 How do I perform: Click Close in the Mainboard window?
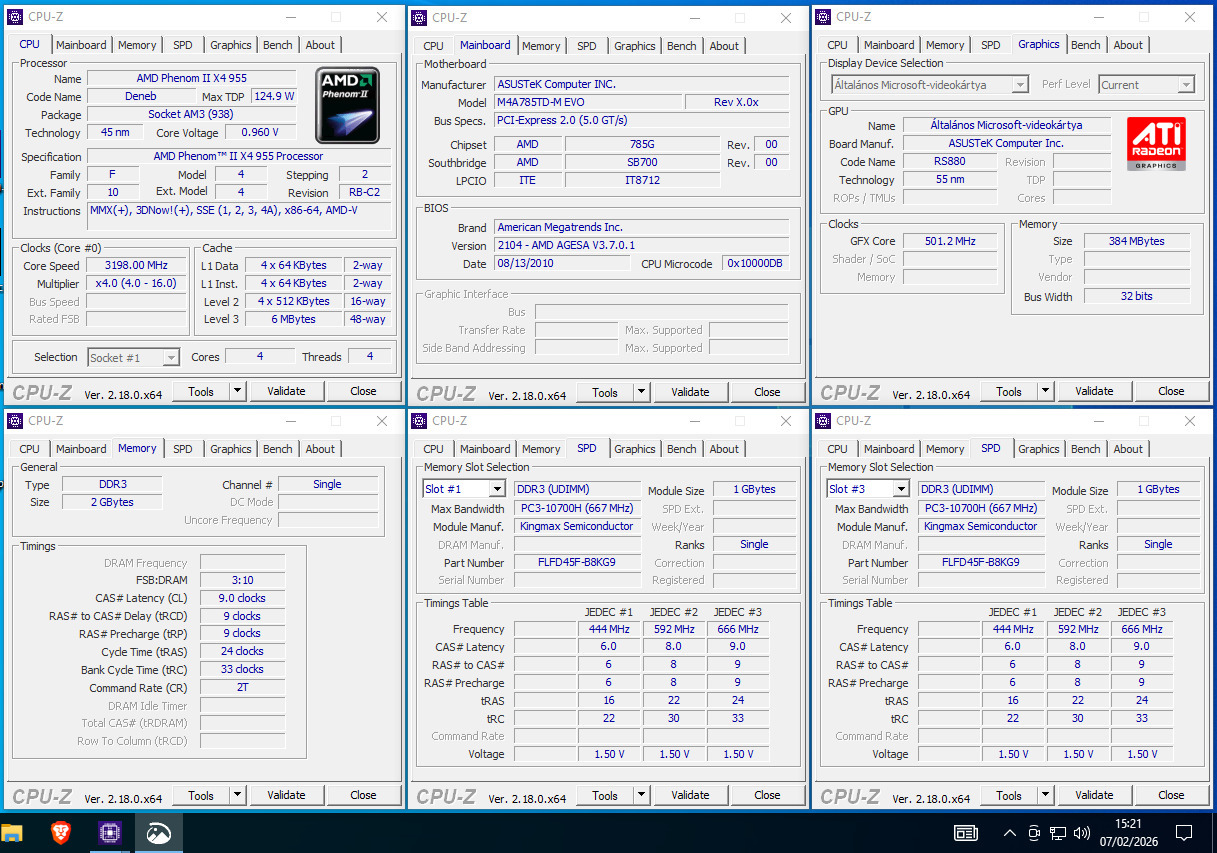click(767, 392)
